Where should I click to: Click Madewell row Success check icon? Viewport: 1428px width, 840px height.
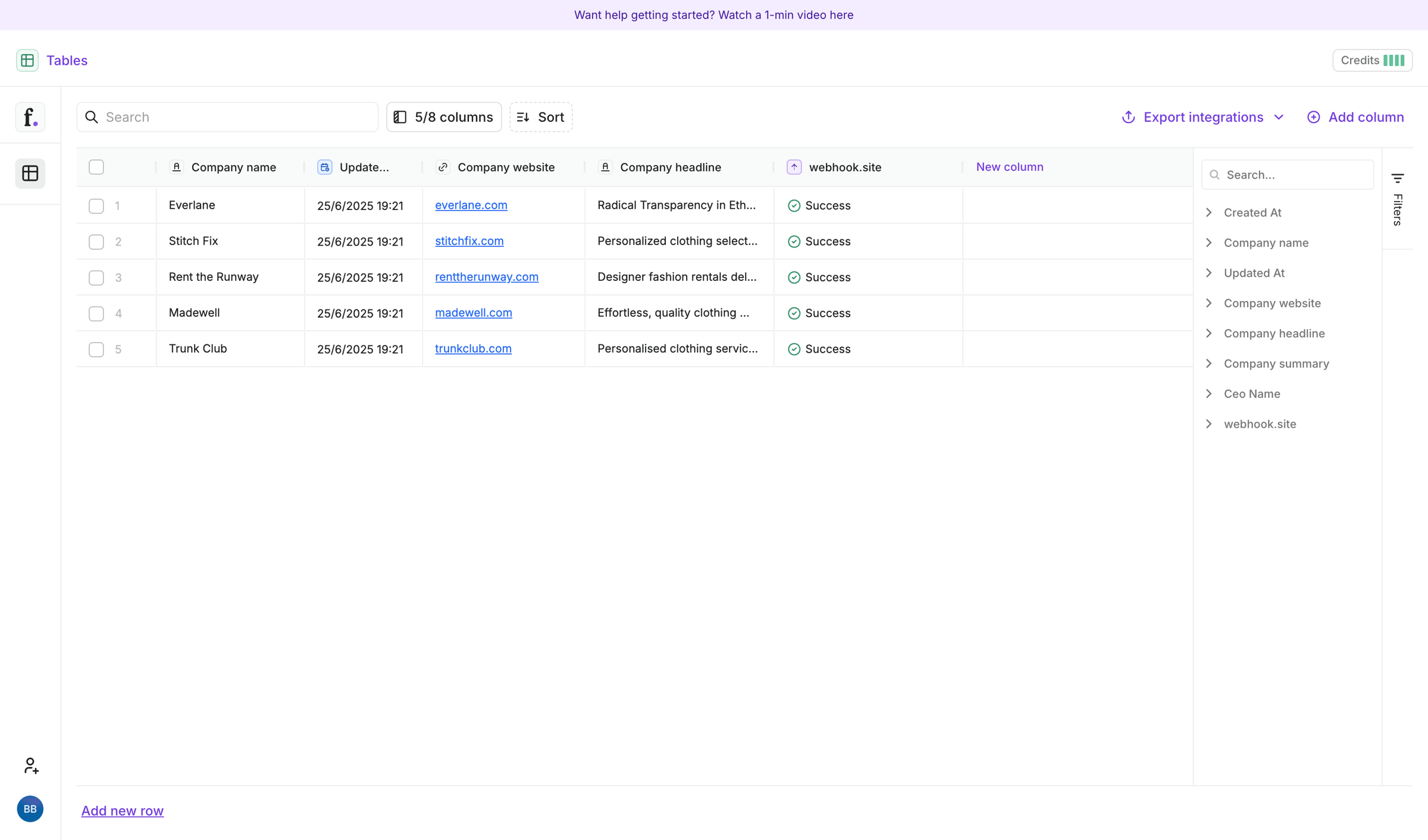click(x=794, y=313)
